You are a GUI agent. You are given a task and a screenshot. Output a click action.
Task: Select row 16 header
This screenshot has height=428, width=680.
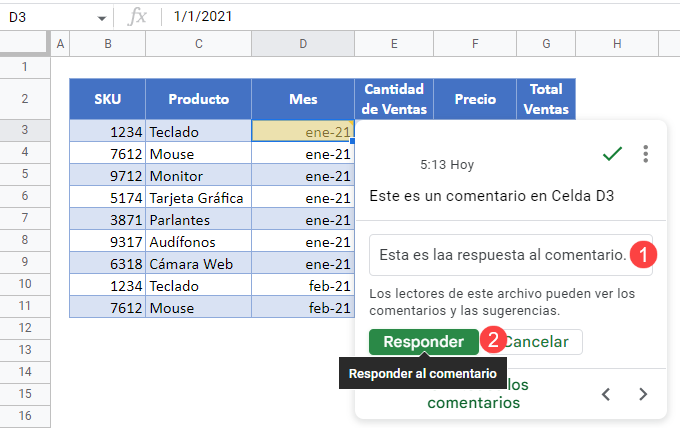coord(25,416)
